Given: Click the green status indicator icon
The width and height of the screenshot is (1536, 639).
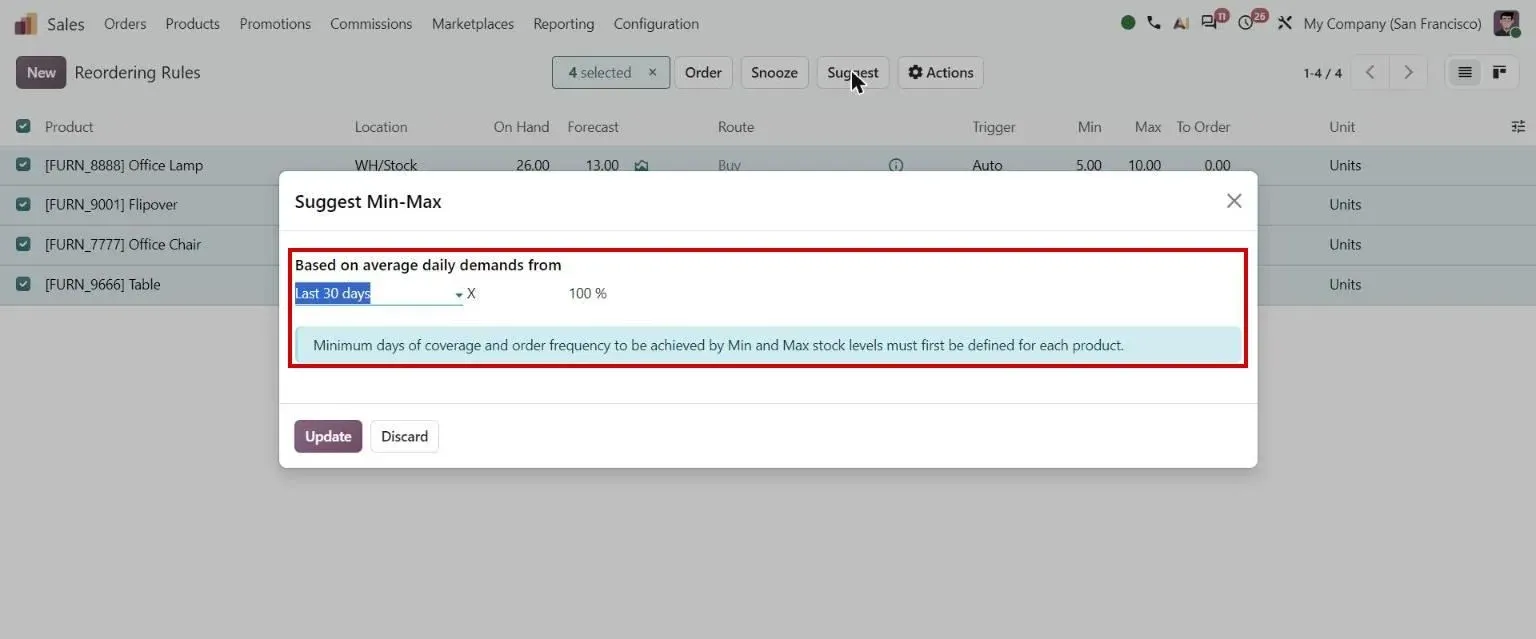Looking at the screenshot, I should click(1128, 23).
